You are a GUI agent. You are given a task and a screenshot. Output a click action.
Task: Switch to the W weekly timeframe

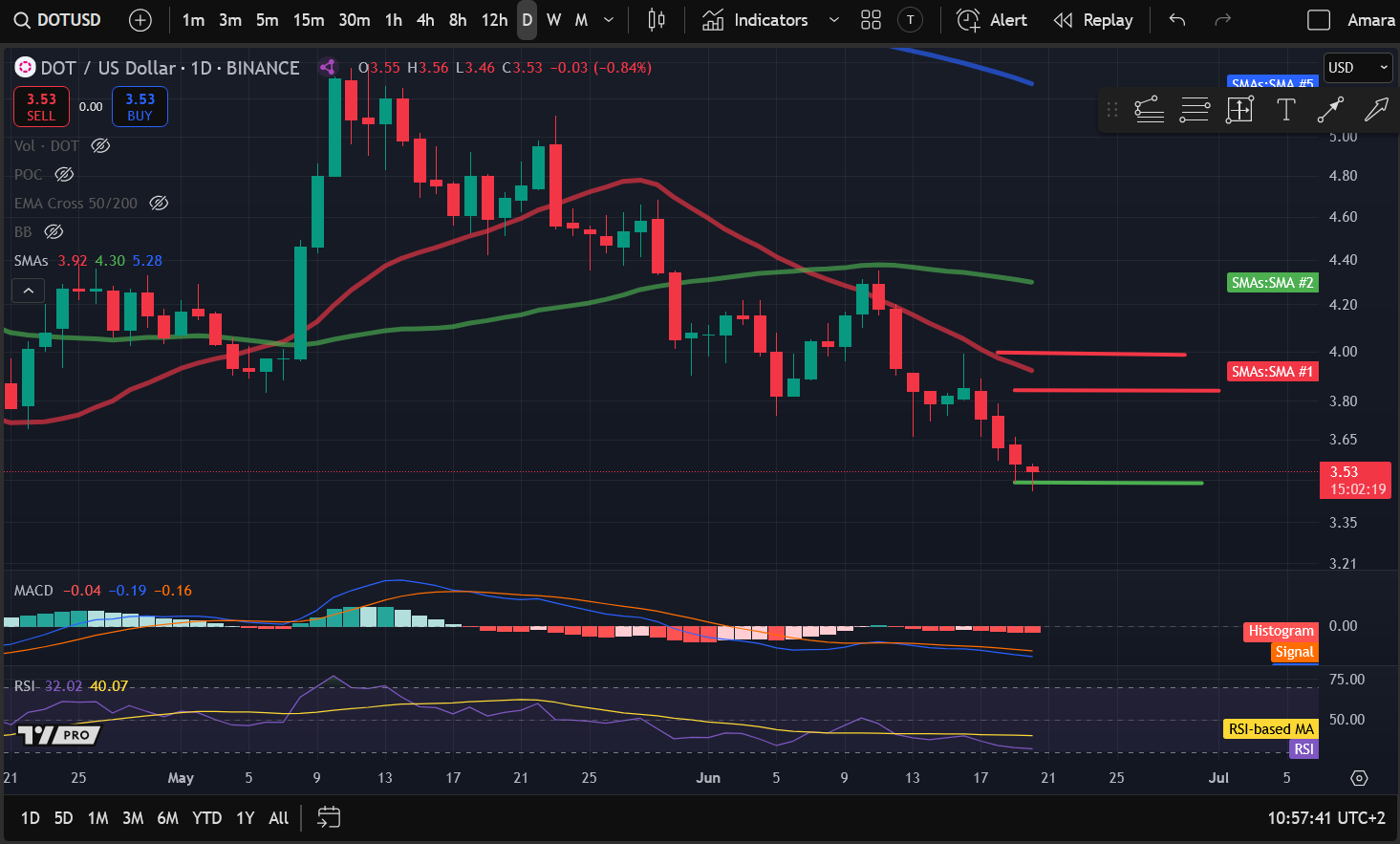coord(553,20)
